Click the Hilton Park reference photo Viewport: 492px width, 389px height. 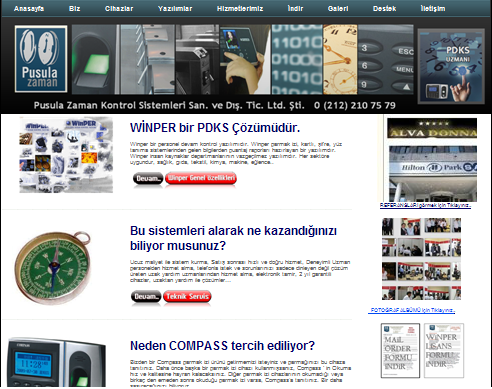433,173
